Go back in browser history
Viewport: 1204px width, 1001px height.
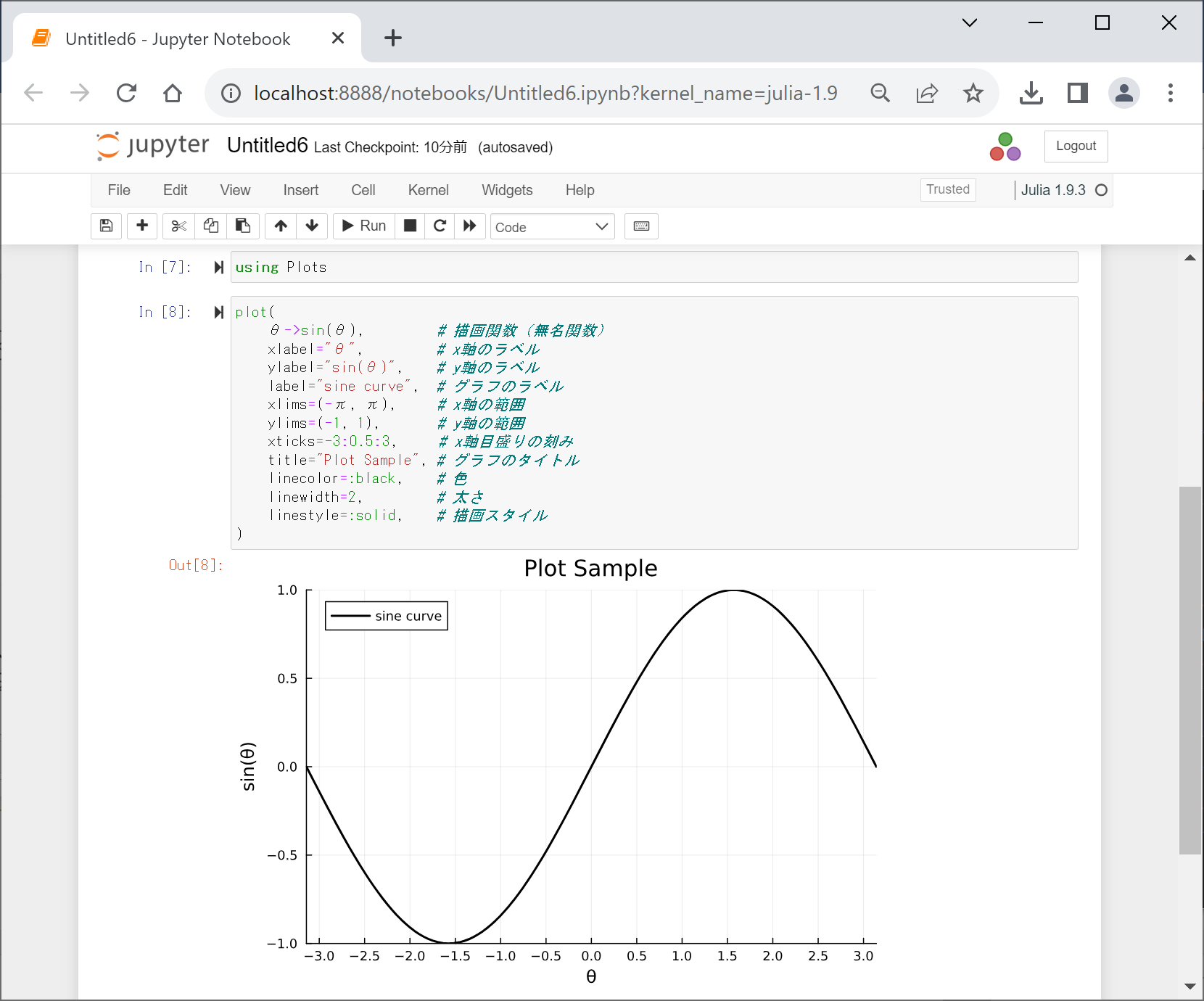[33, 93]
